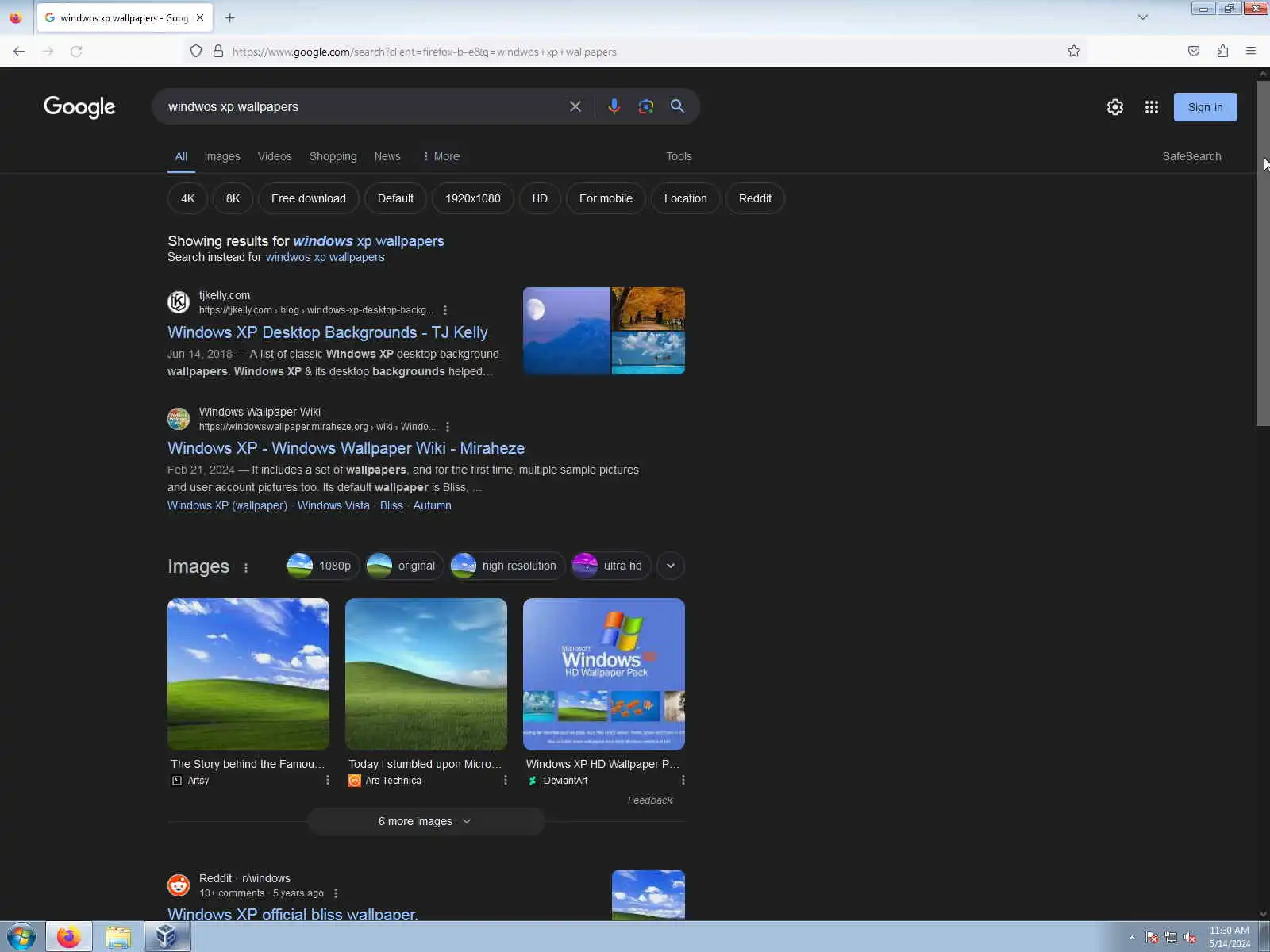Filter results with the Free download chip

point(309,198)
